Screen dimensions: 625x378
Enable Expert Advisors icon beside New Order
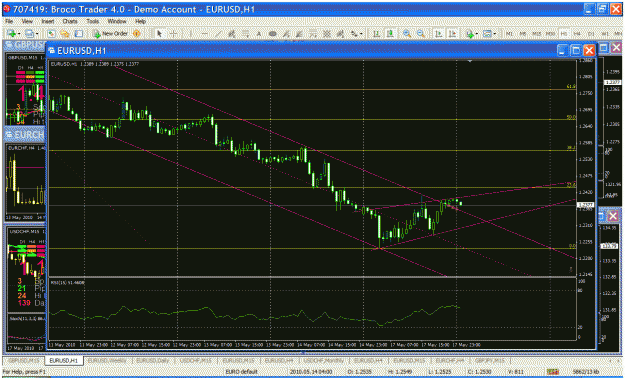[x=137, y=34]
